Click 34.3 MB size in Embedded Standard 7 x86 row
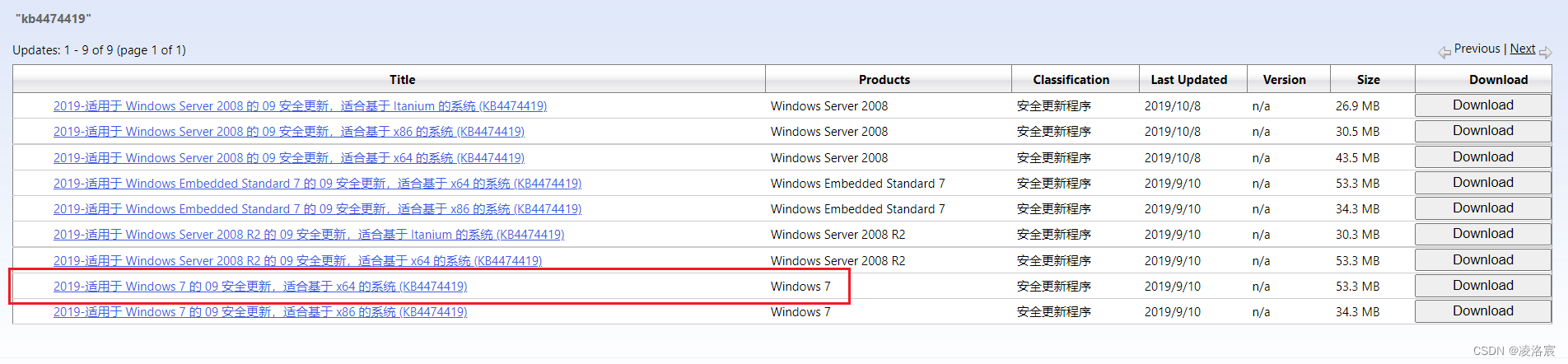The width and height of the screenshot is (1568, 364). (1357, 209)
